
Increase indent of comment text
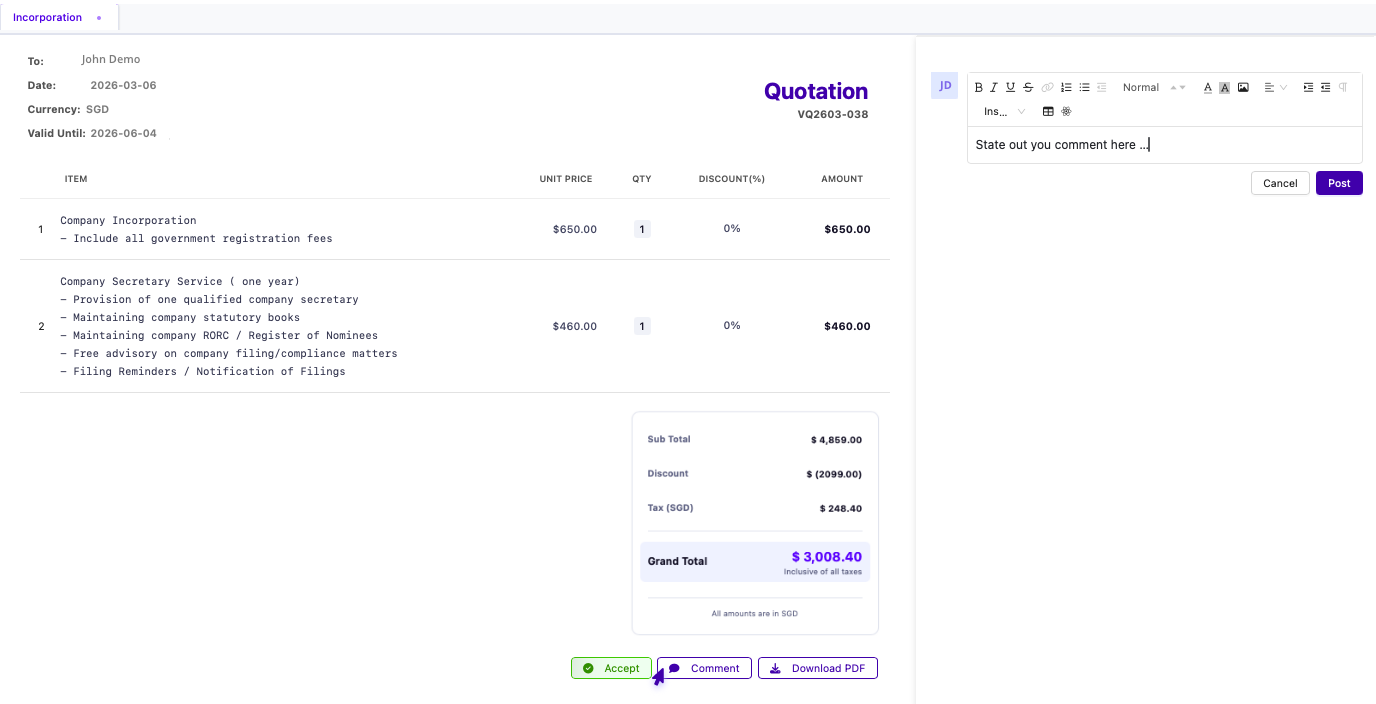click(x=1308, y=88)
